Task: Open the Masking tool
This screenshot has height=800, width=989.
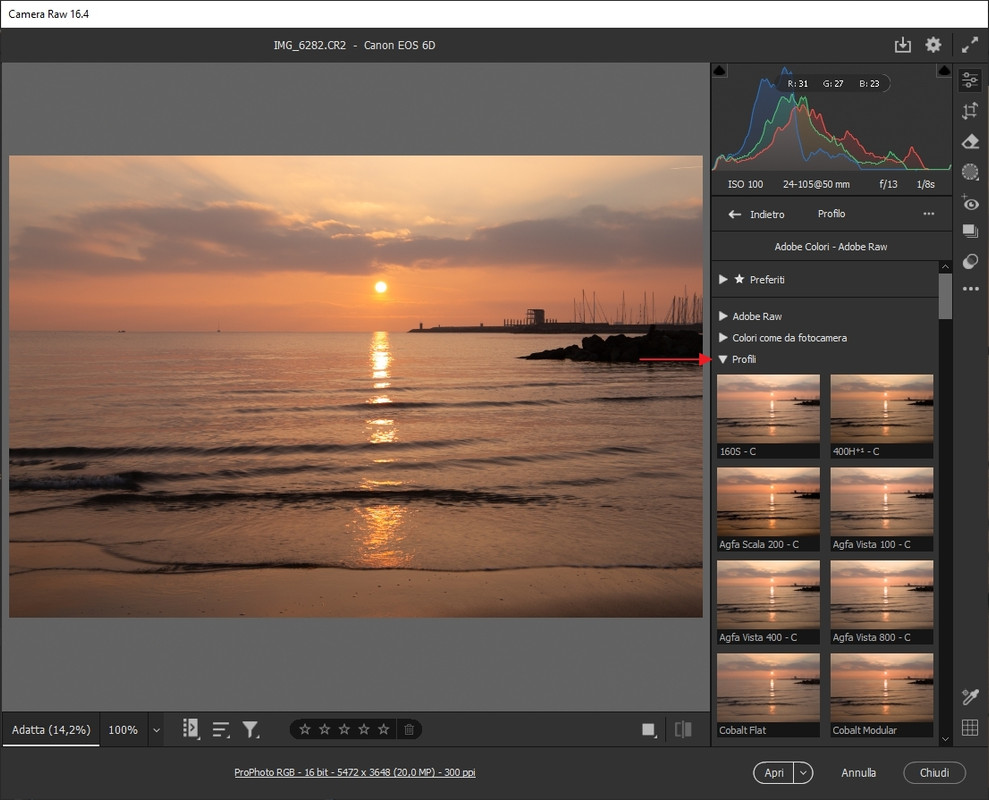Action: point(969,171)
